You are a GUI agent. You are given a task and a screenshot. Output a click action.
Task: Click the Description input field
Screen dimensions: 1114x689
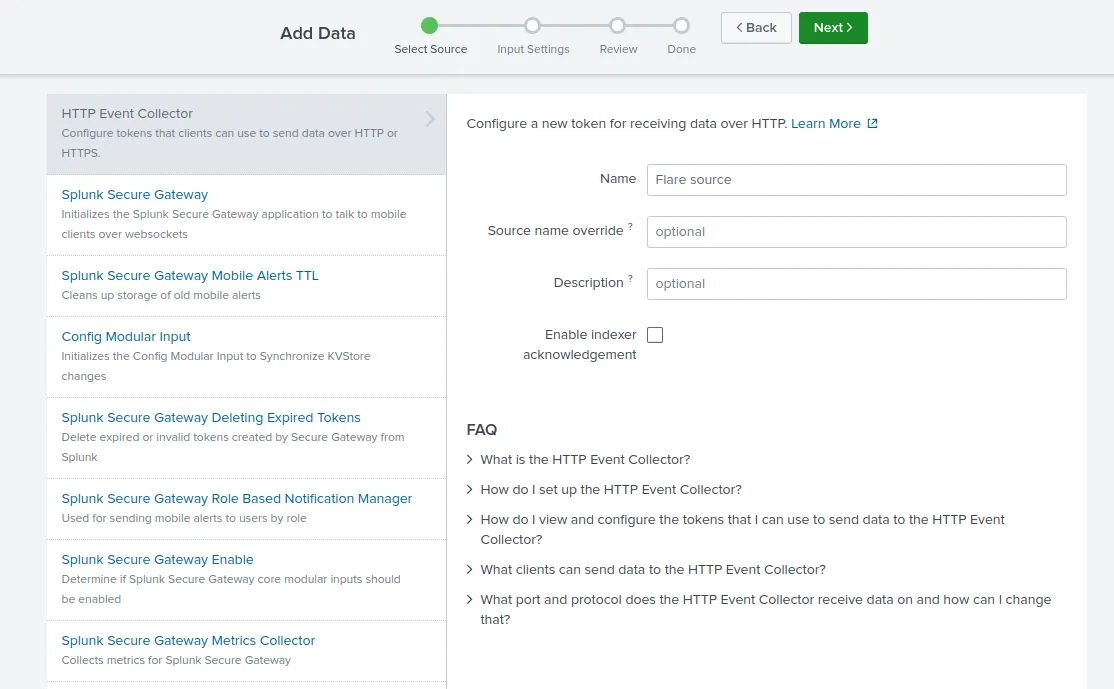(856, 283)
